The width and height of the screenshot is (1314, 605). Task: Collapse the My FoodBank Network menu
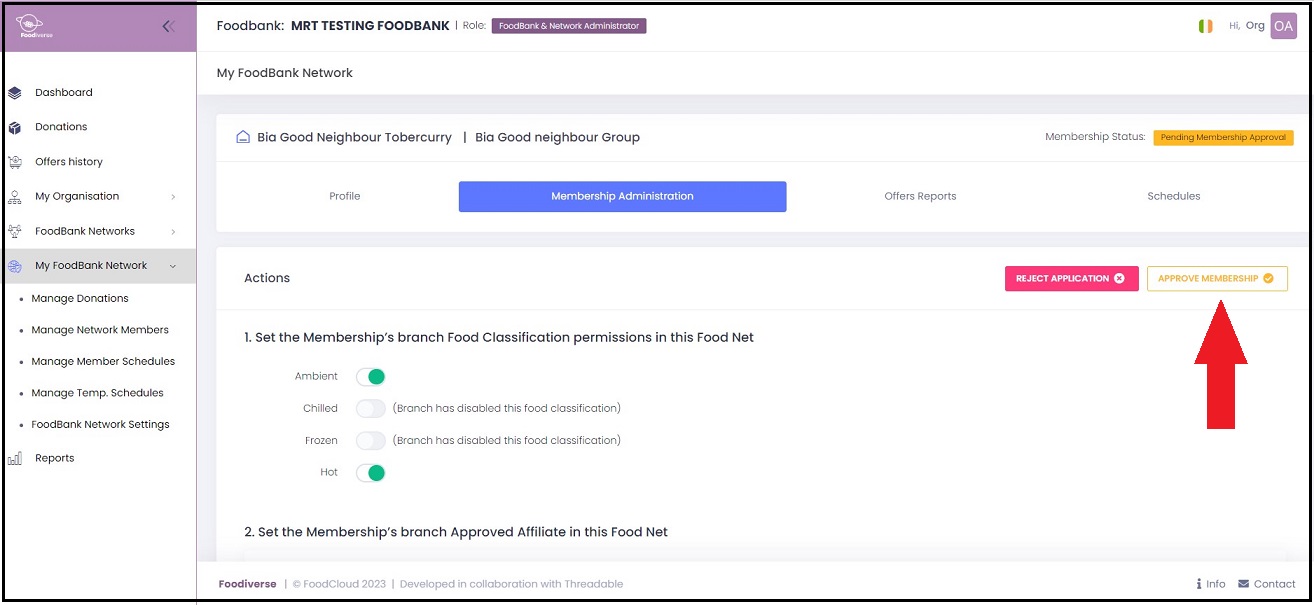173,266
